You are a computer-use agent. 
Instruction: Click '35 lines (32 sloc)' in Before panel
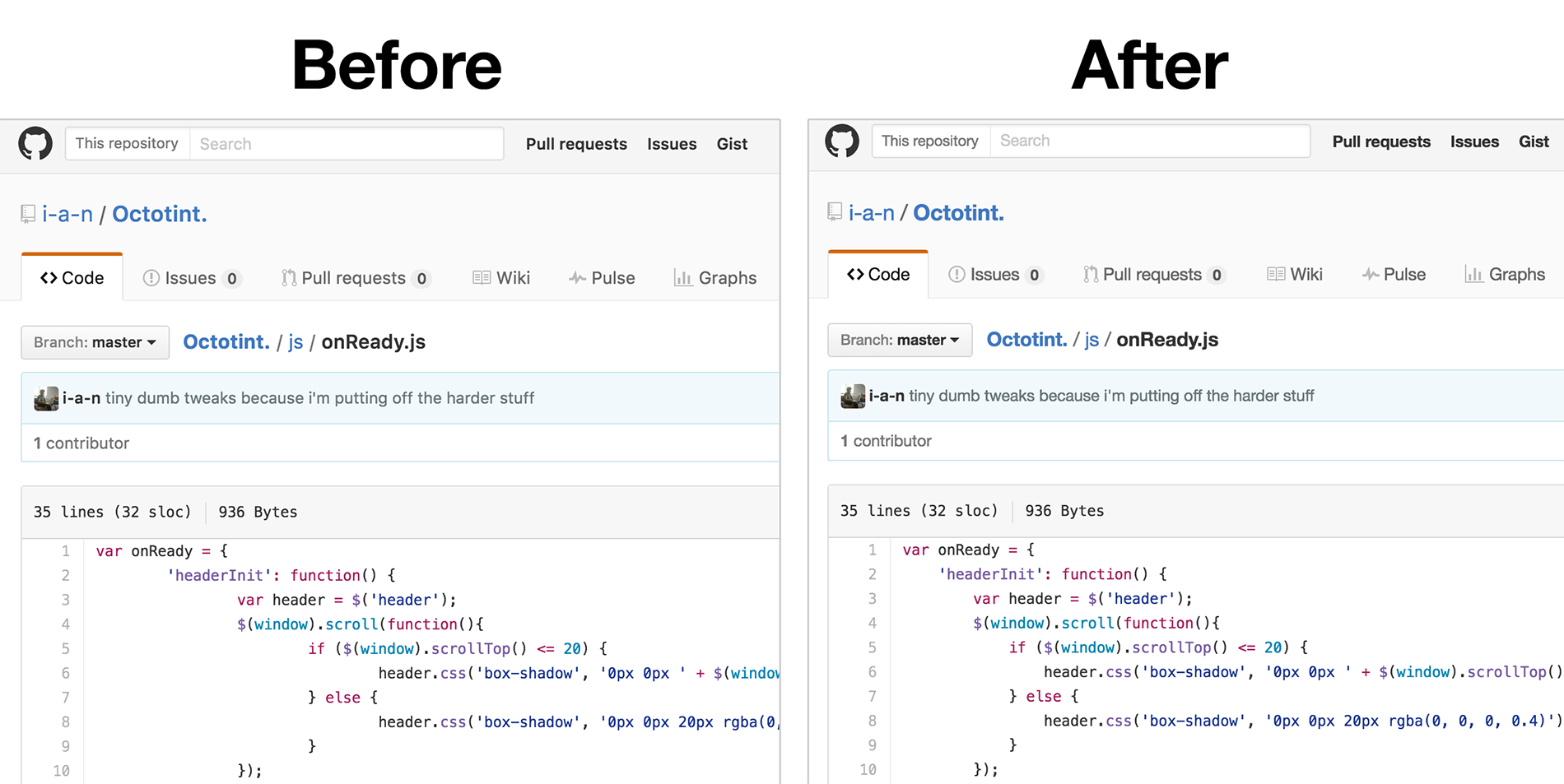pyautogui.click(x=112, y=512)
